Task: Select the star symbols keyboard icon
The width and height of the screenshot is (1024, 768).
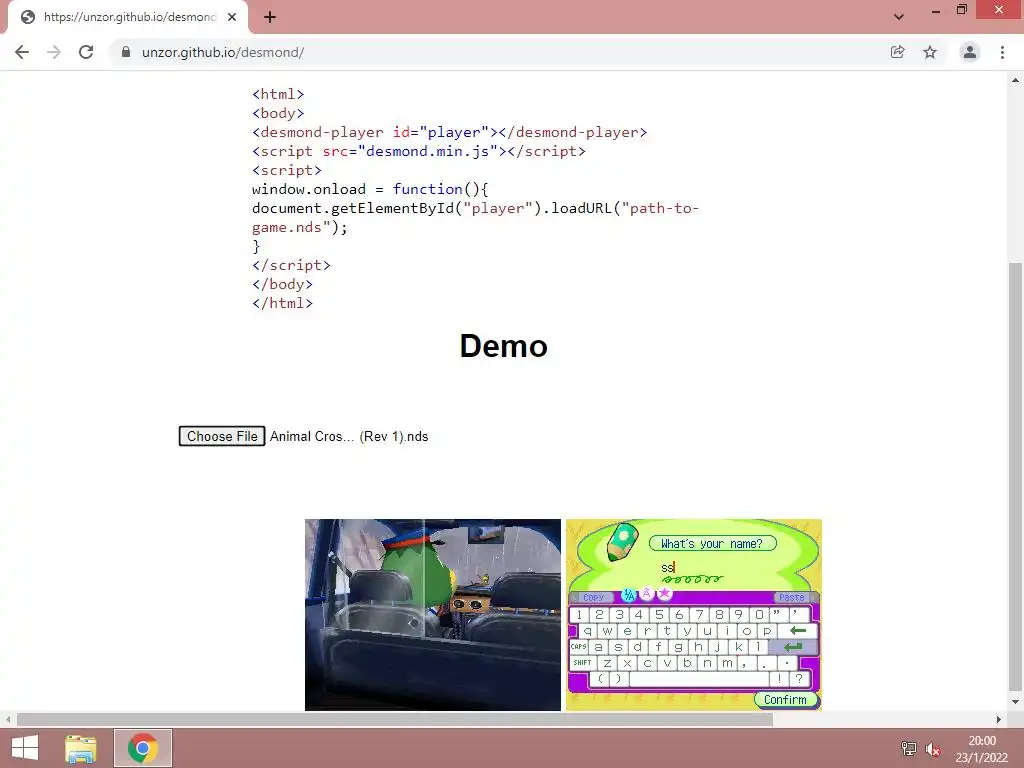Action: (664, 594)
